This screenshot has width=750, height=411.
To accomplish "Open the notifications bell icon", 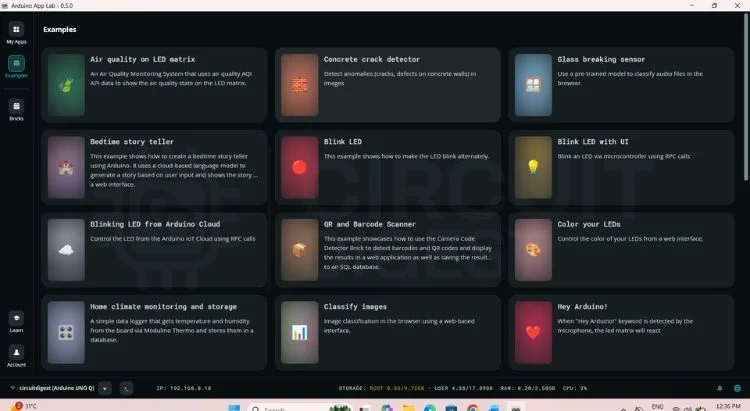I will pyautogui.click(x=719, y=388).
